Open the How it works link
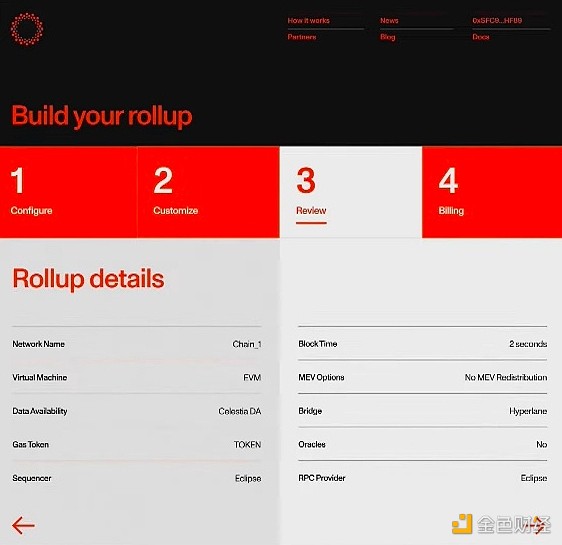The height and width of the screenshot is (545, 562). tap(308, 20)
